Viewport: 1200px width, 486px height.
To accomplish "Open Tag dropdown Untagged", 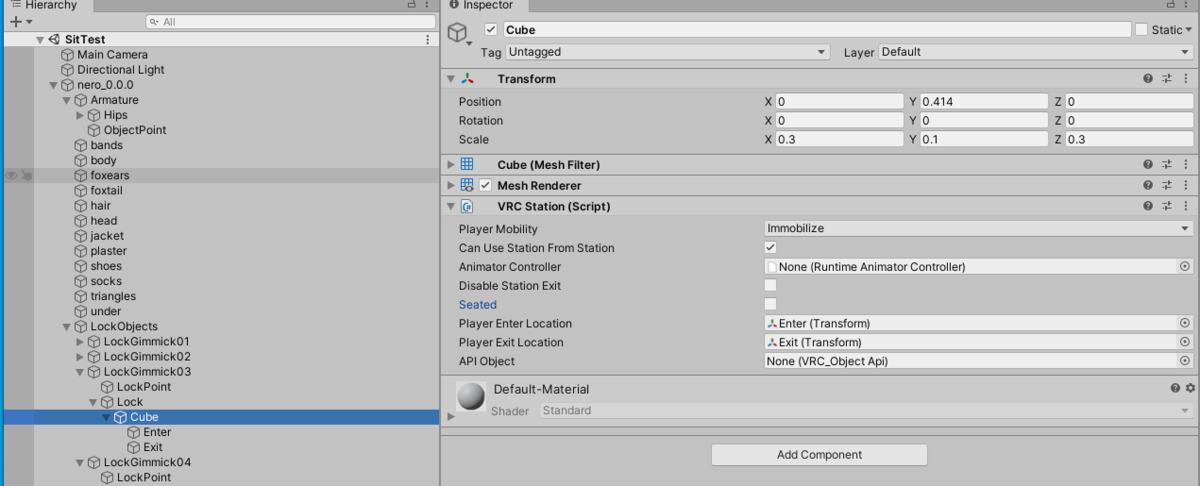I will 668,52.
